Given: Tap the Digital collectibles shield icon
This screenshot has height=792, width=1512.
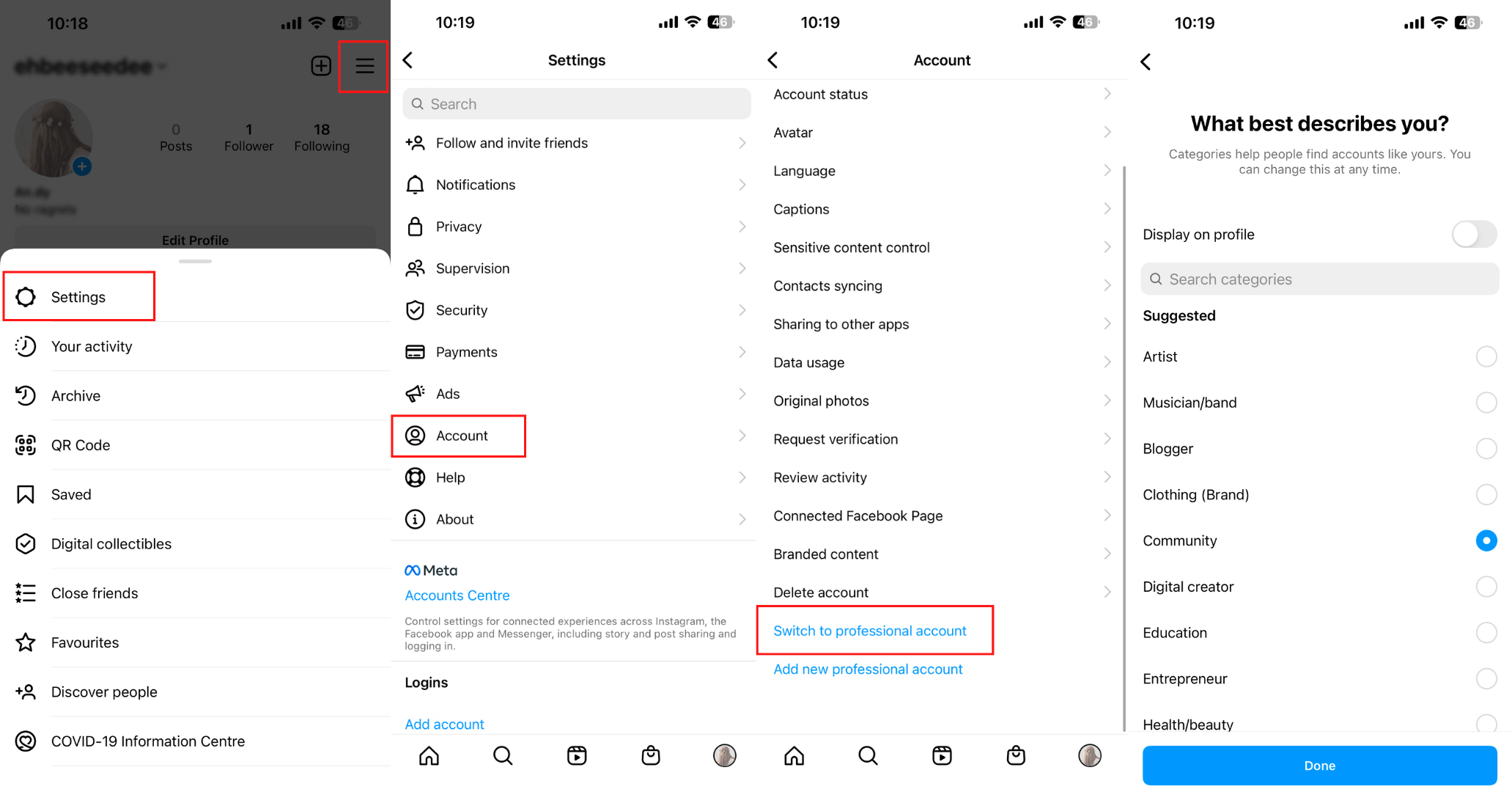Looking at the screenshot, I should click(x=26, y=543).
